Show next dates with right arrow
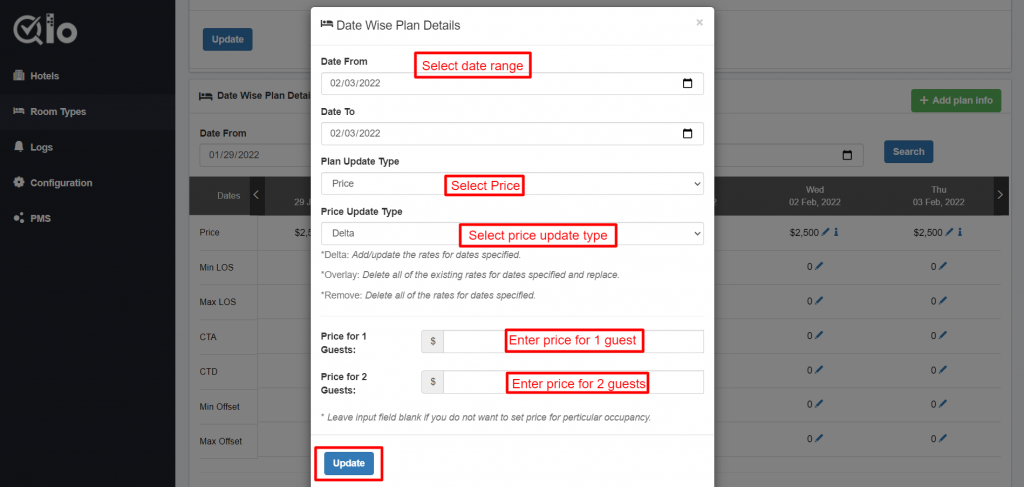Viewport: 1024px width, 487px height. tap(1000, 195)
